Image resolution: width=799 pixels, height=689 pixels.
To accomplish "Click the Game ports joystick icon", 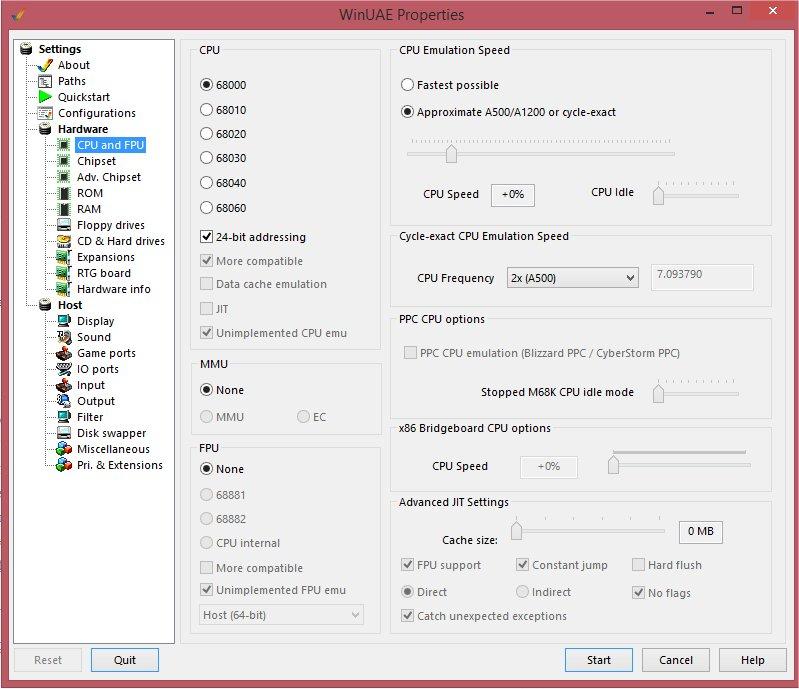I will pyautogui.click(x=64, y=353).
